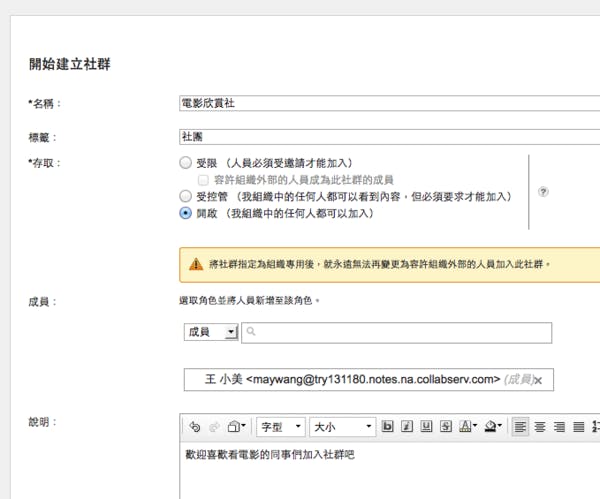Toggle underline formatting in description editor
This screenshot has width=600, height=499.
click(427, 427)
